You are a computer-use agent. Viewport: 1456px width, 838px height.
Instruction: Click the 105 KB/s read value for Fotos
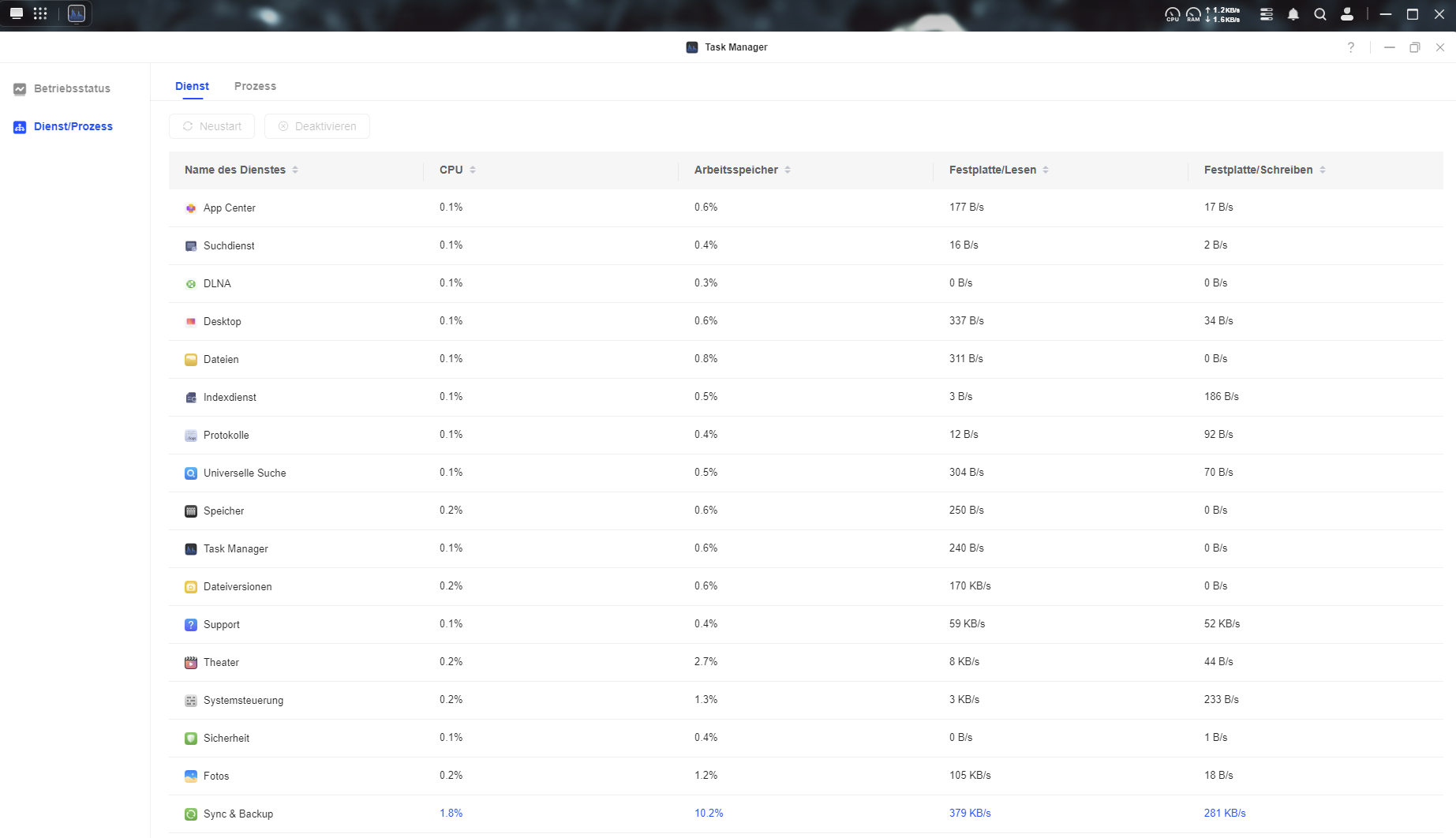point(970,776)
